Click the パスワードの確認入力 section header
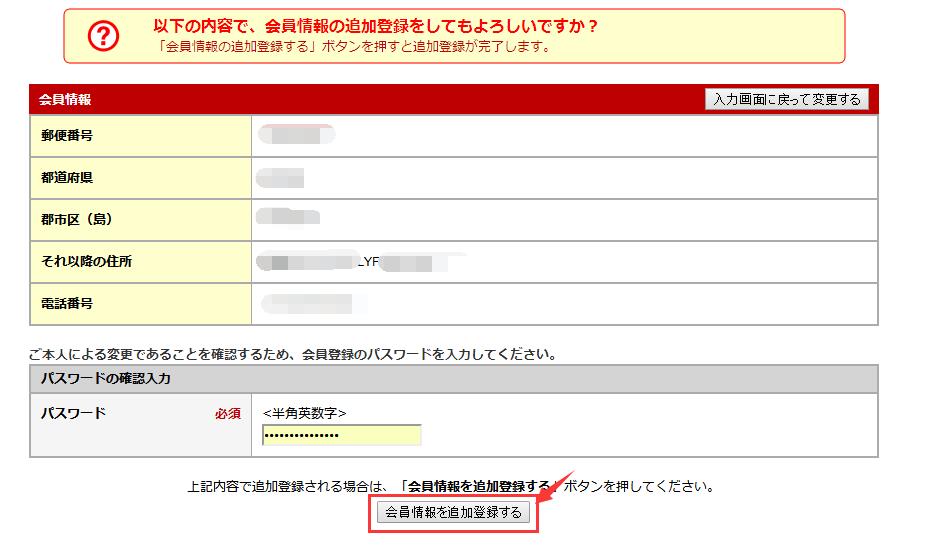Screen dimensions: 946x545 click(105, 379)
